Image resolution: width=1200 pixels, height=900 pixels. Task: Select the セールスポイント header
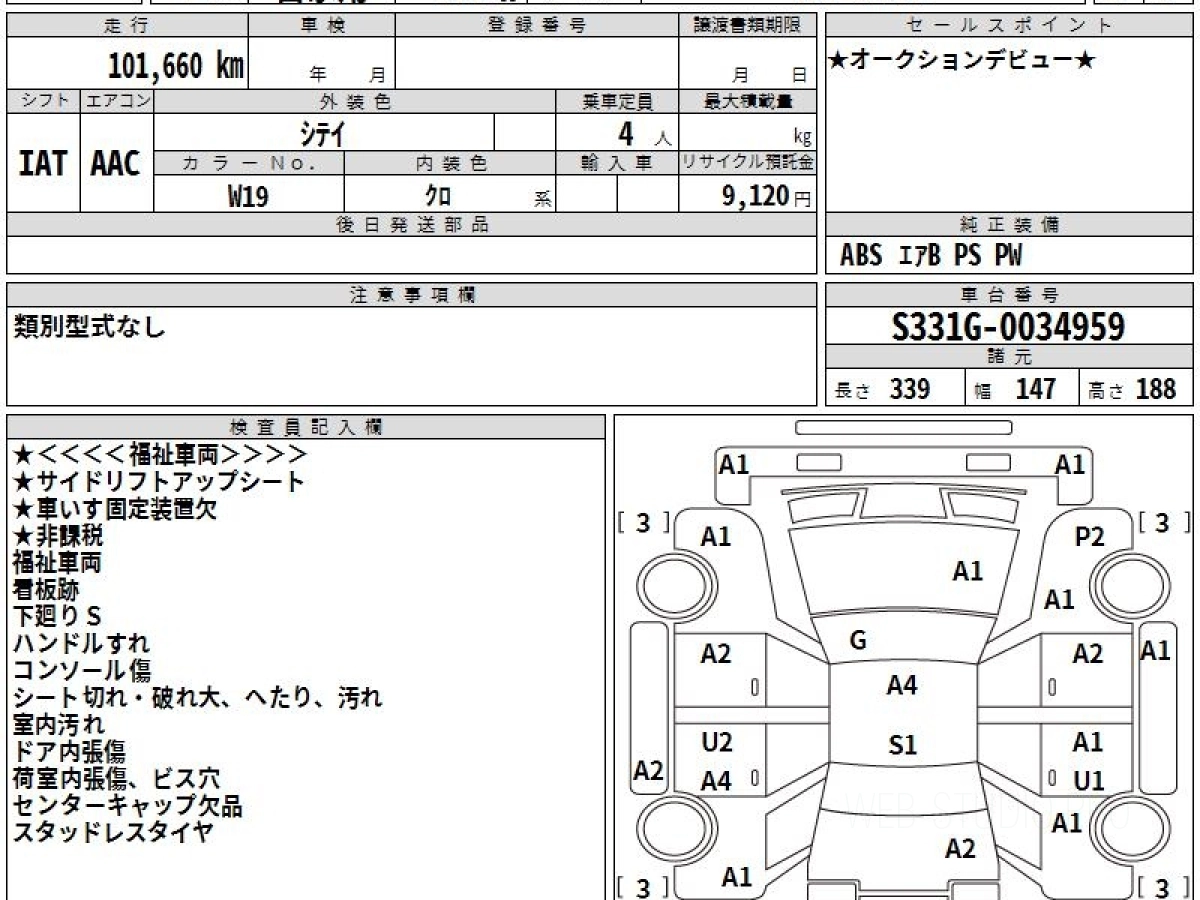click(1010, 26)
